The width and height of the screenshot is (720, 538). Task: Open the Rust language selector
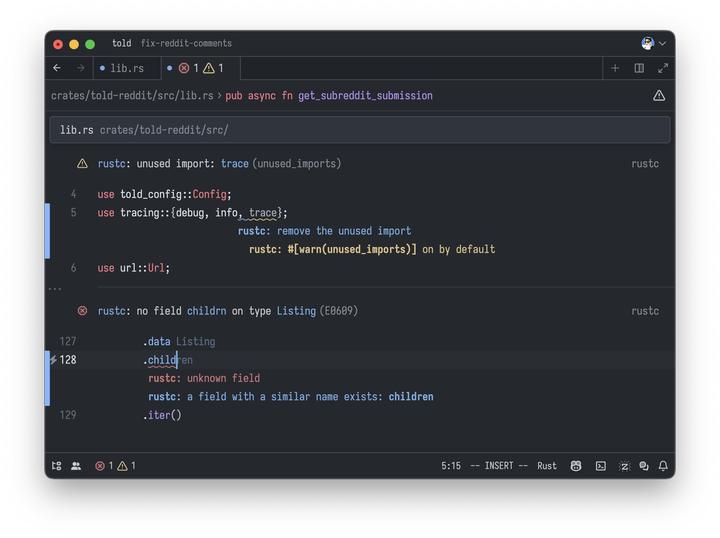point(547,466)
